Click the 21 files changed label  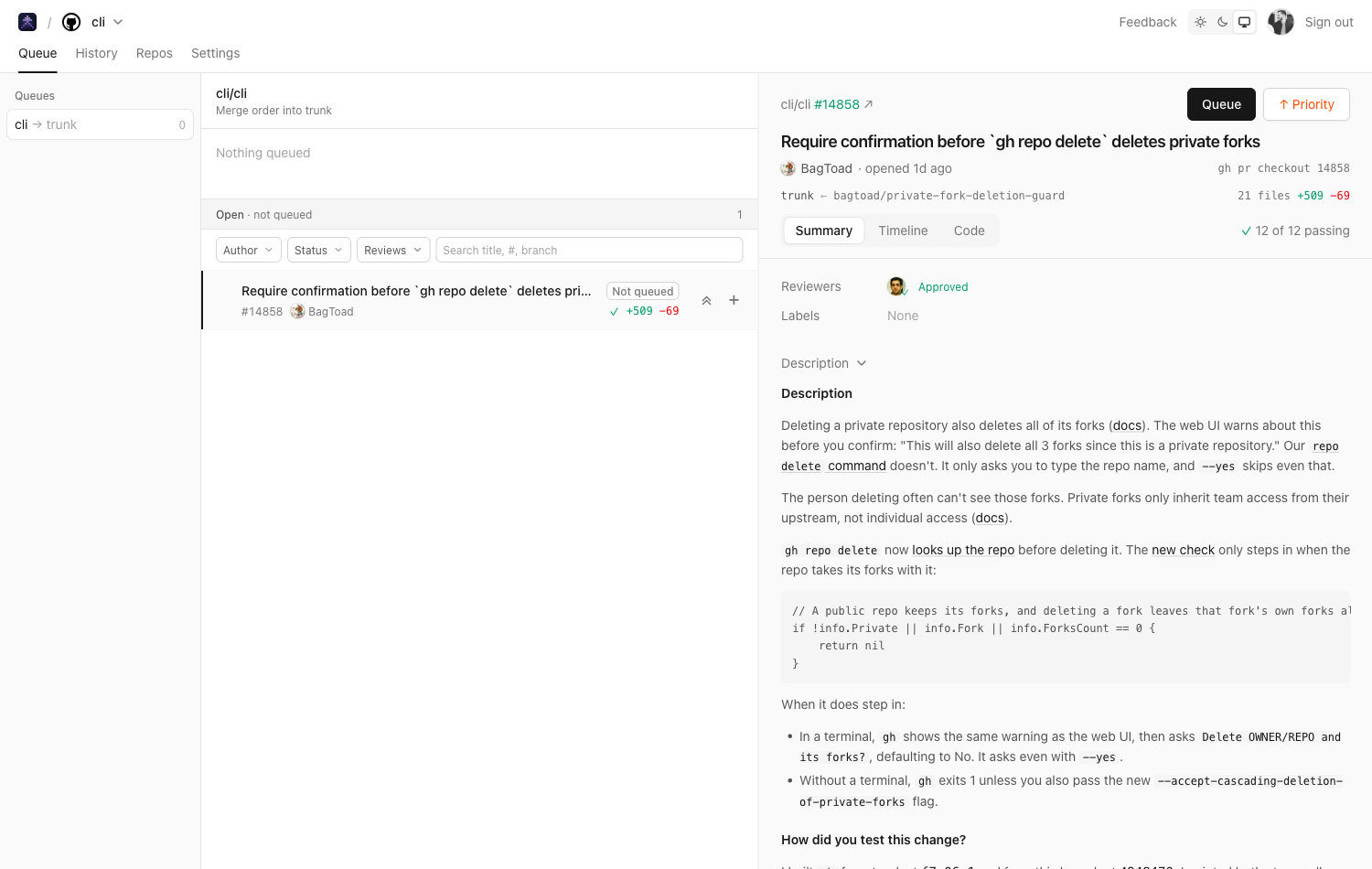1263,196
